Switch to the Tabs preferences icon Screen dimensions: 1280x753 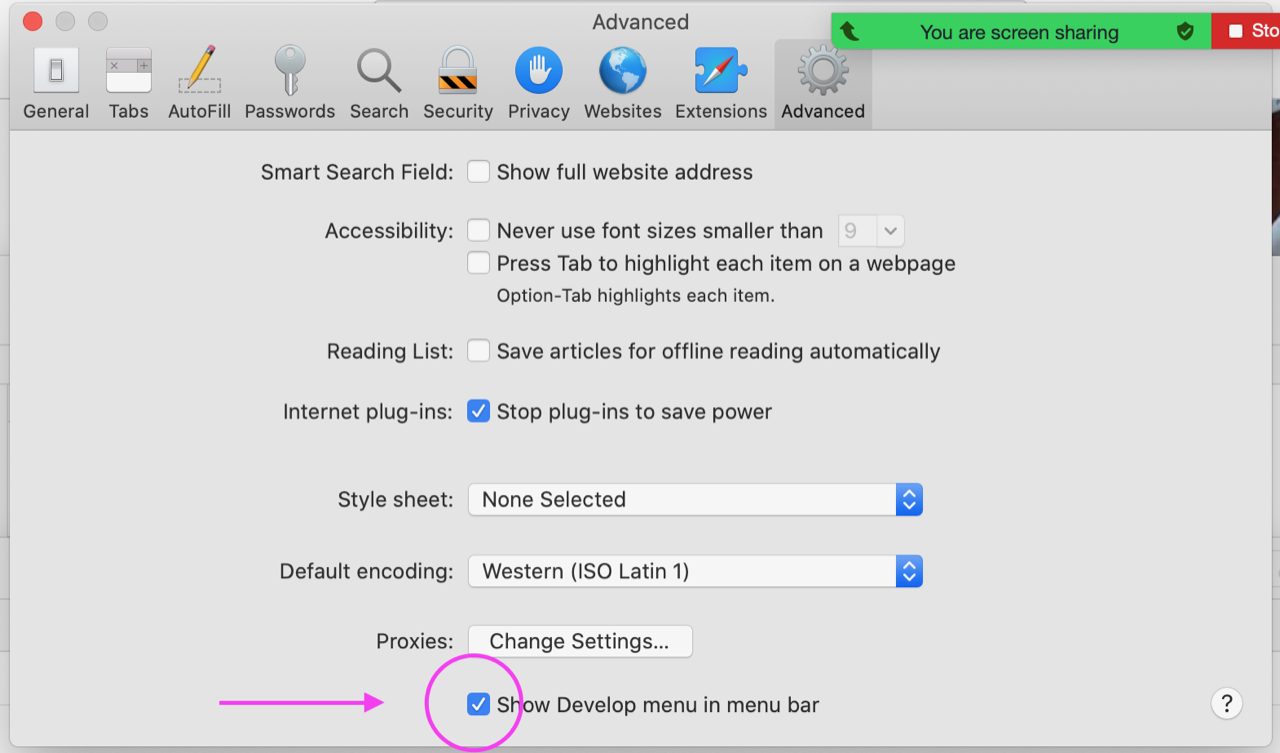[x=128, y=84]
